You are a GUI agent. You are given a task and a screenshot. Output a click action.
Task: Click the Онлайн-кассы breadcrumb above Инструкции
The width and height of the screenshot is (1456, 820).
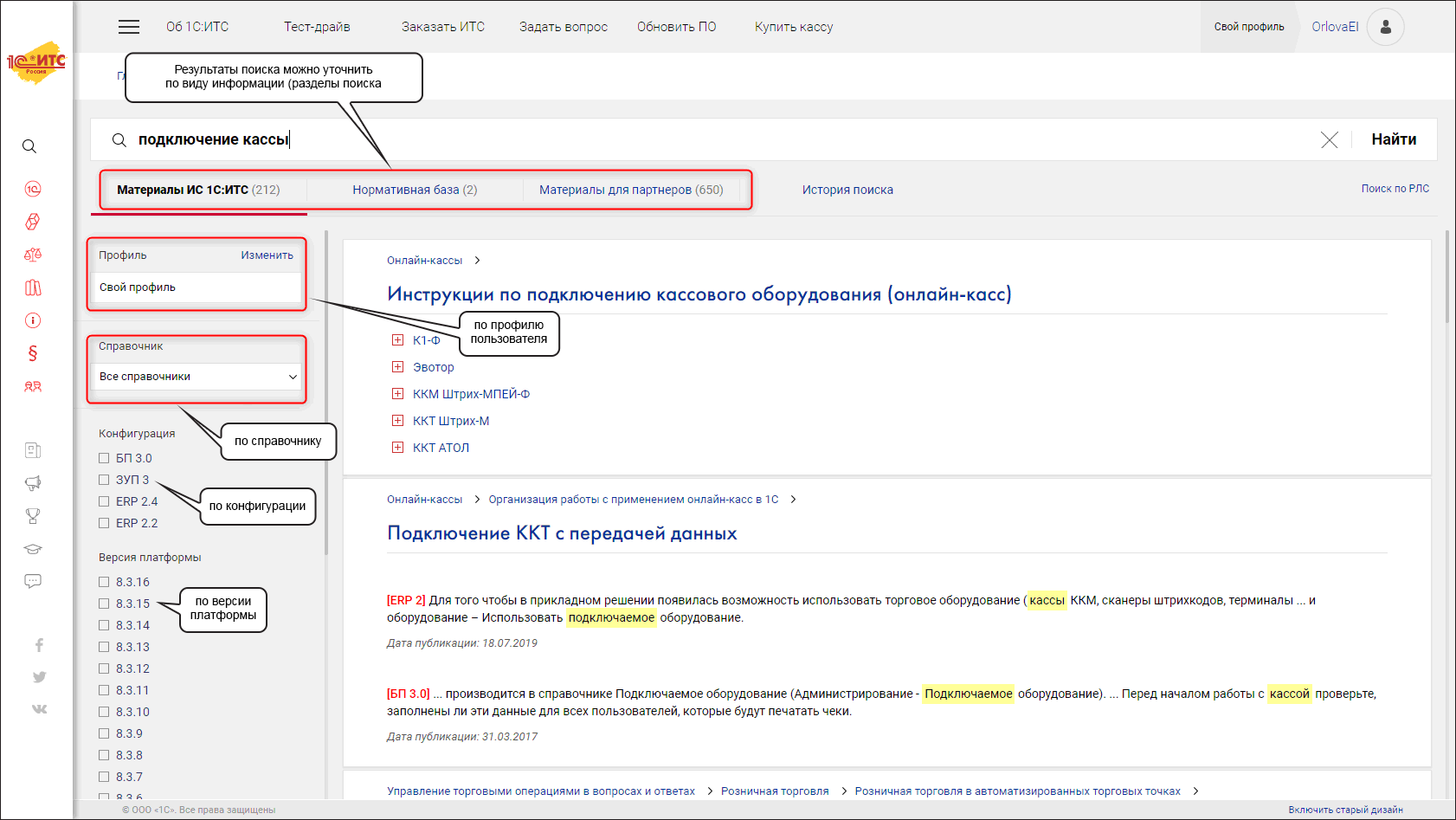click(424, 261)
